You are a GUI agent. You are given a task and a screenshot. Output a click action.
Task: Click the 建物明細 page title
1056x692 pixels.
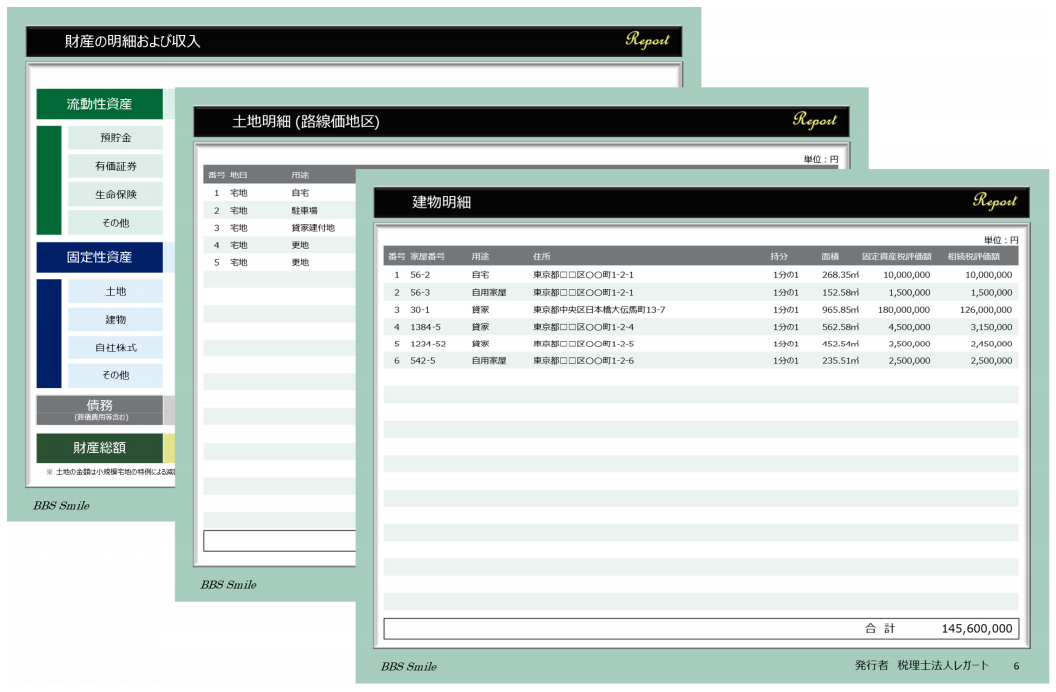click(x=441, y=202)
